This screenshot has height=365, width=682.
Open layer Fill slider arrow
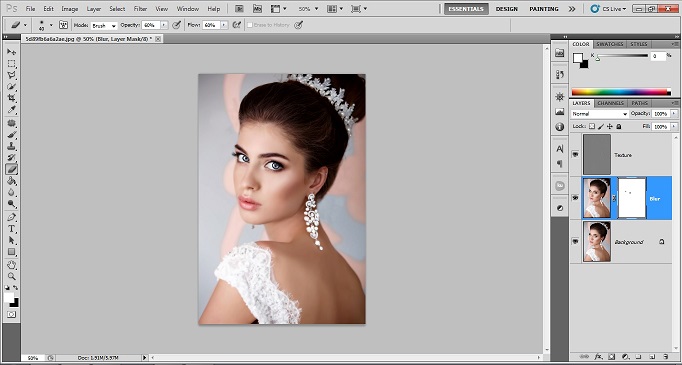pos(674,127)
